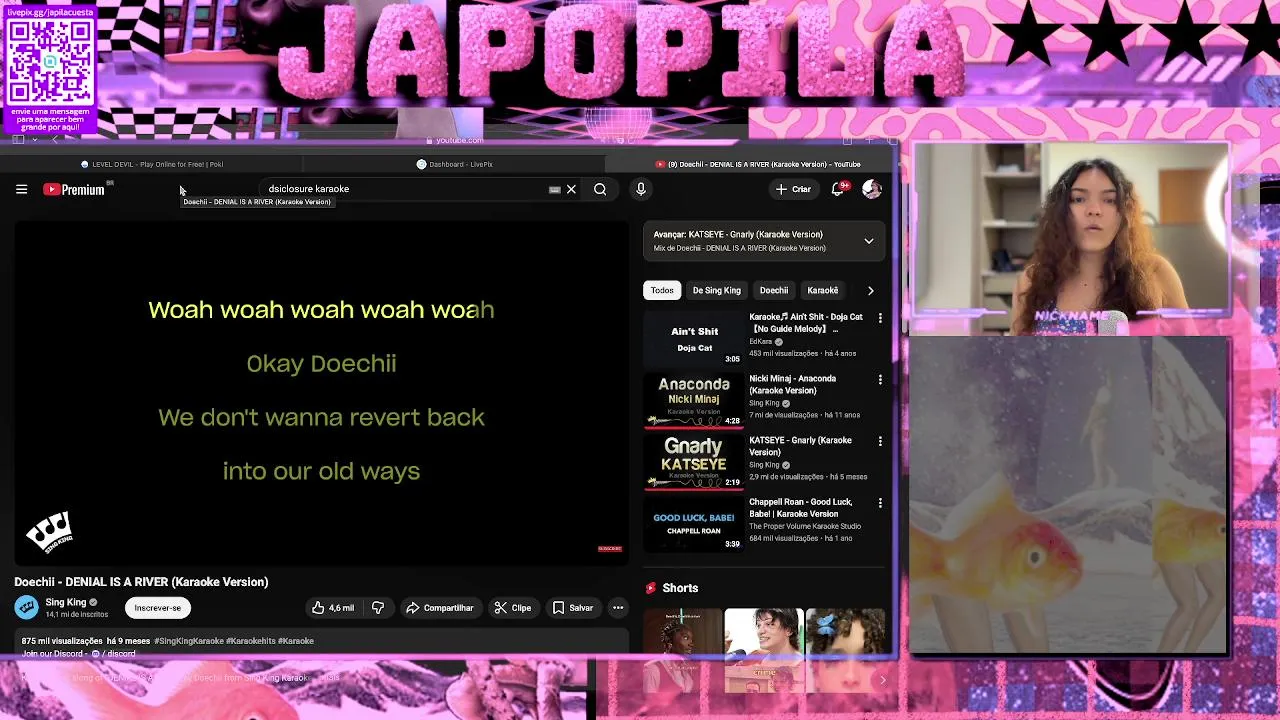Select the Doechii filter chip

[x=774, y=290]
